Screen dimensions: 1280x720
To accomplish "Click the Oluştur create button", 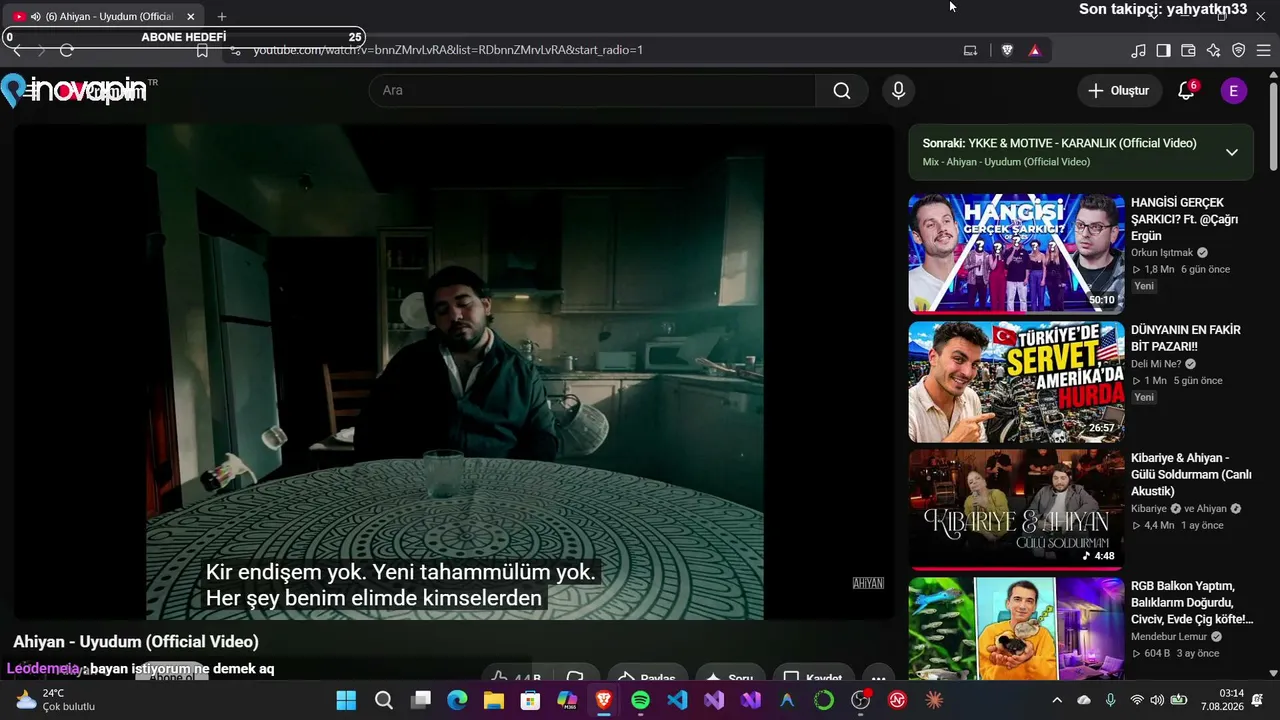I will coord(1119,91).
